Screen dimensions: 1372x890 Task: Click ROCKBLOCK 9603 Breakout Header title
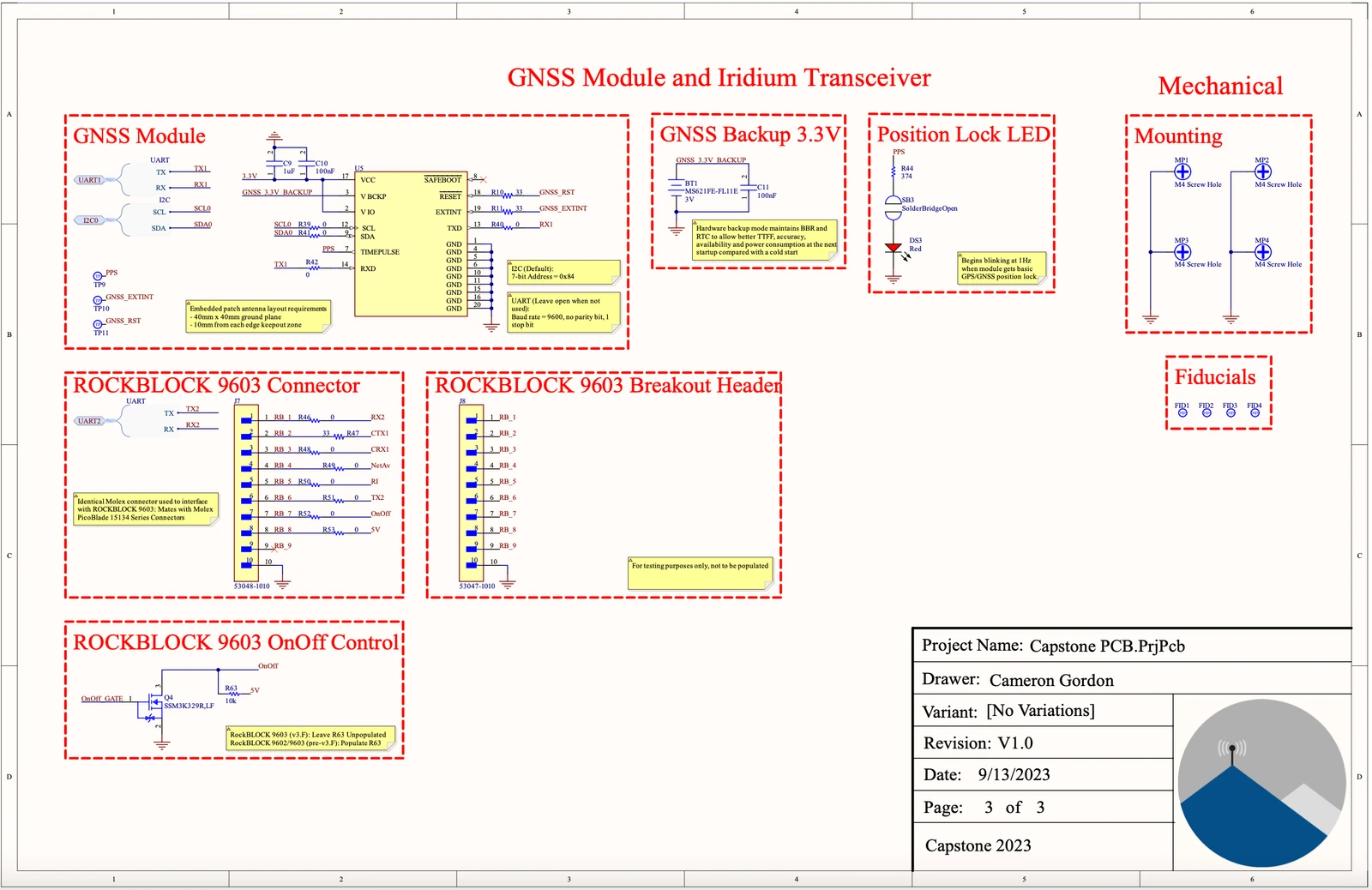608,386
